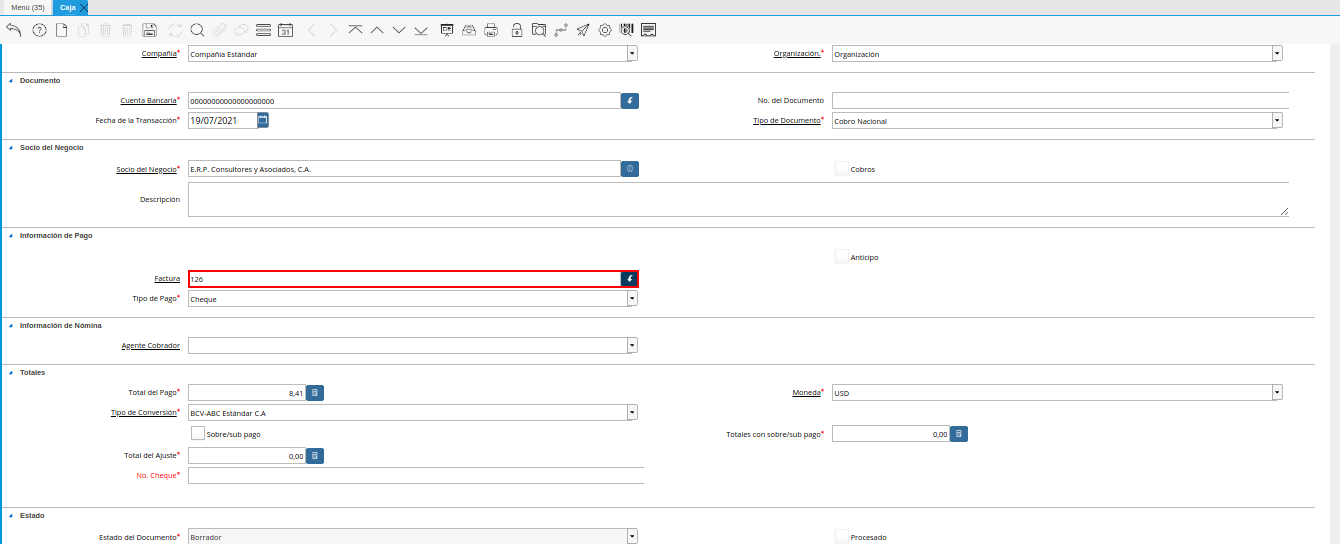Open the date picker for Fecha de la Transacción
The height and width of the screenshot is (544, 1340).
coord(263,120)
